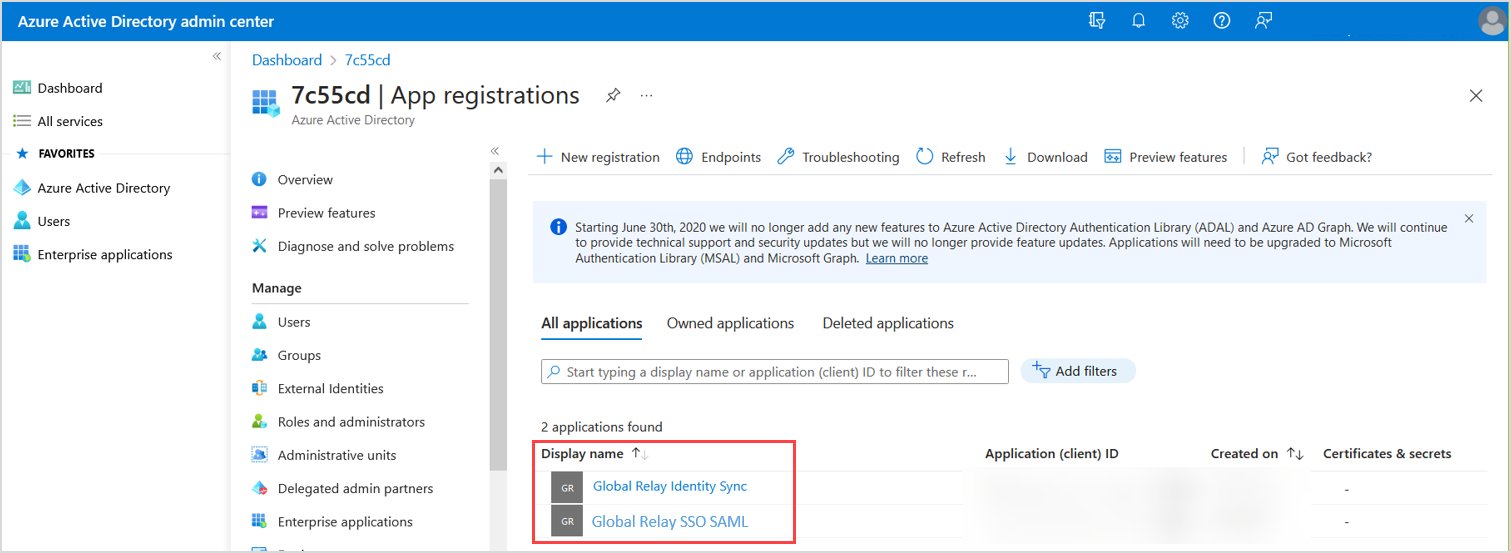
Task: Switch to Owned applications tab
Action: click(x=730, y=323)
